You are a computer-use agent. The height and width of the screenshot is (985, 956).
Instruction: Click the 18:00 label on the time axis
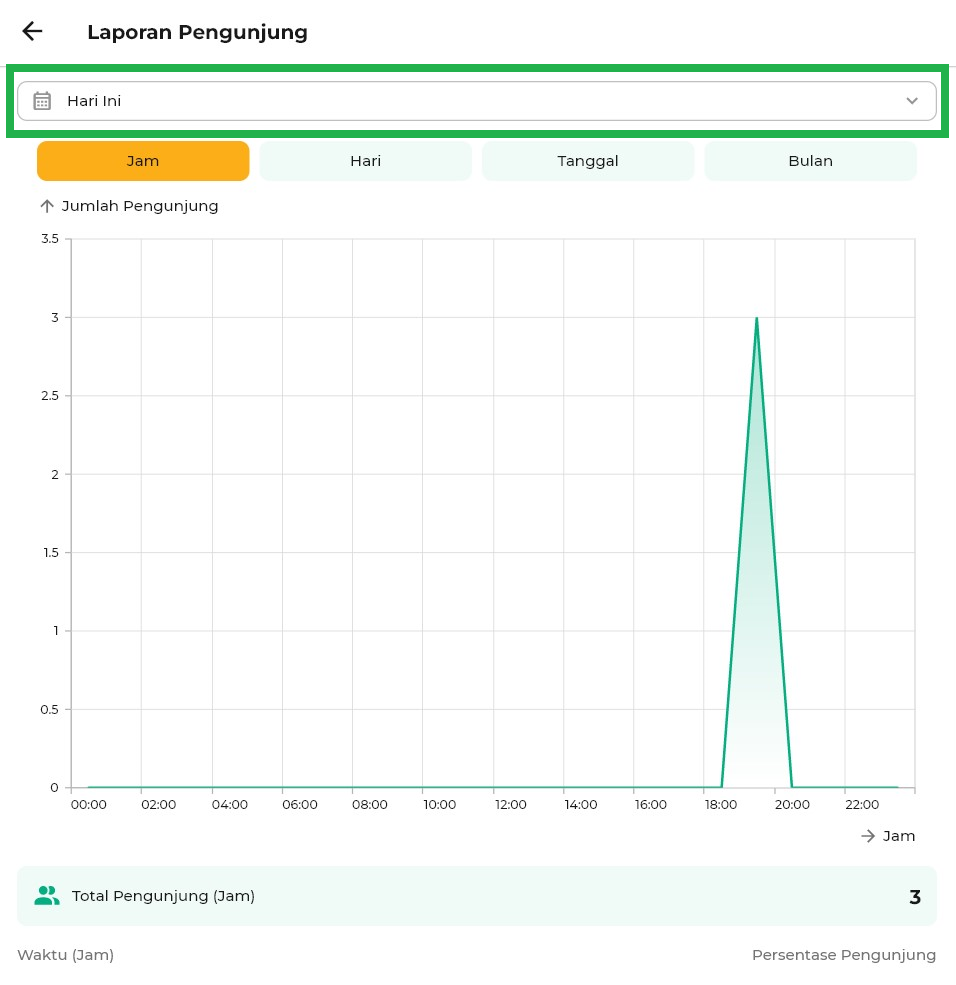coord(721,805)
